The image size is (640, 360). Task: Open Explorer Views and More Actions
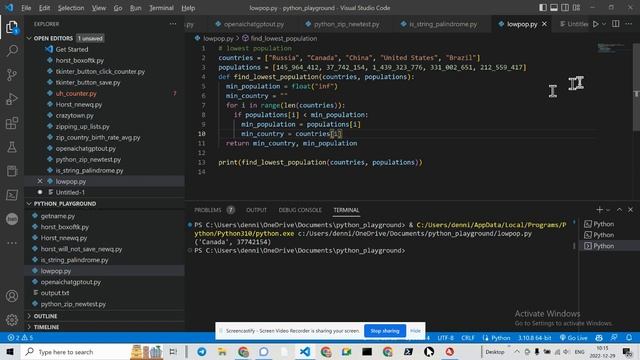[x=173, y=24]
